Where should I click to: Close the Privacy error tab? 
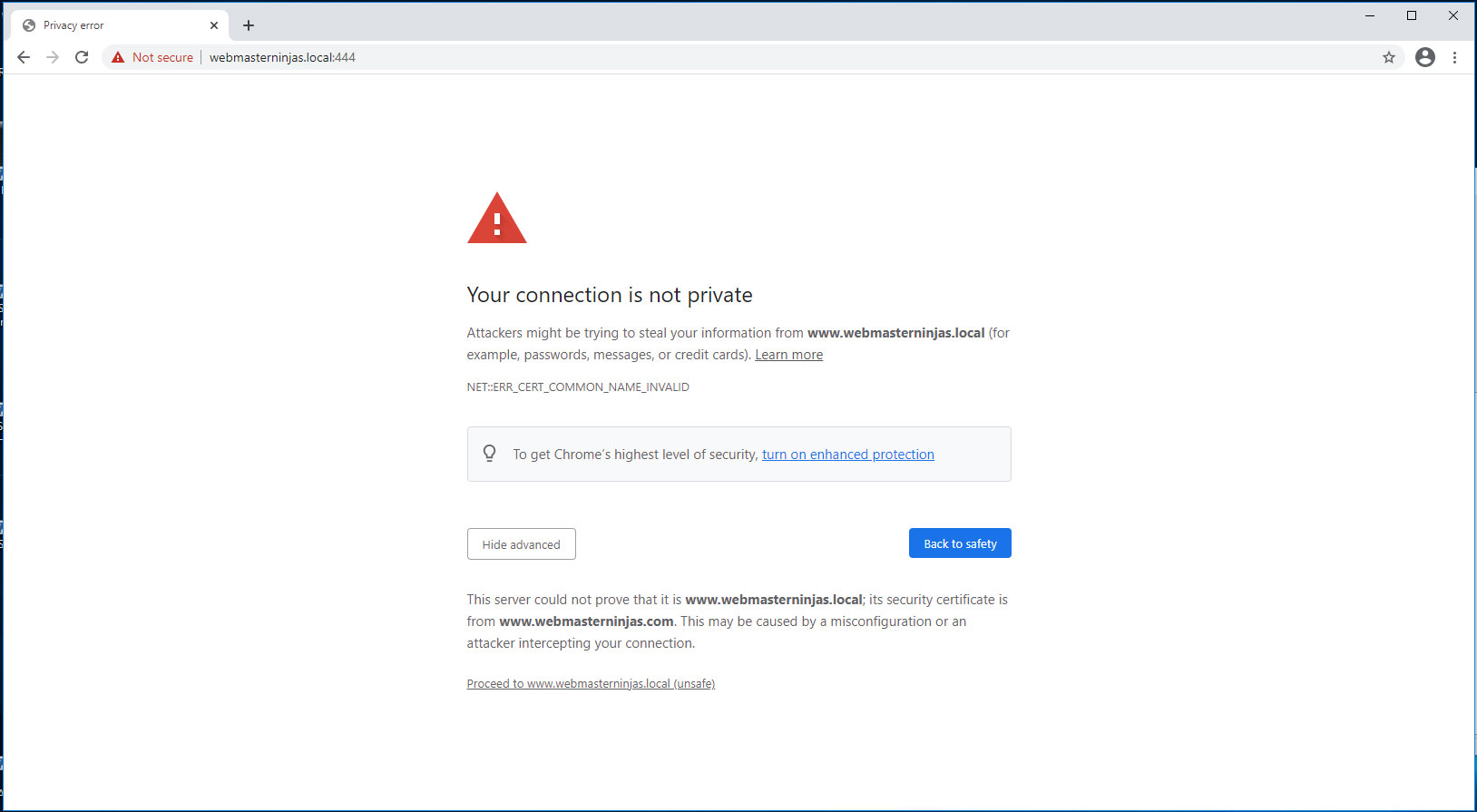[214, 24]
